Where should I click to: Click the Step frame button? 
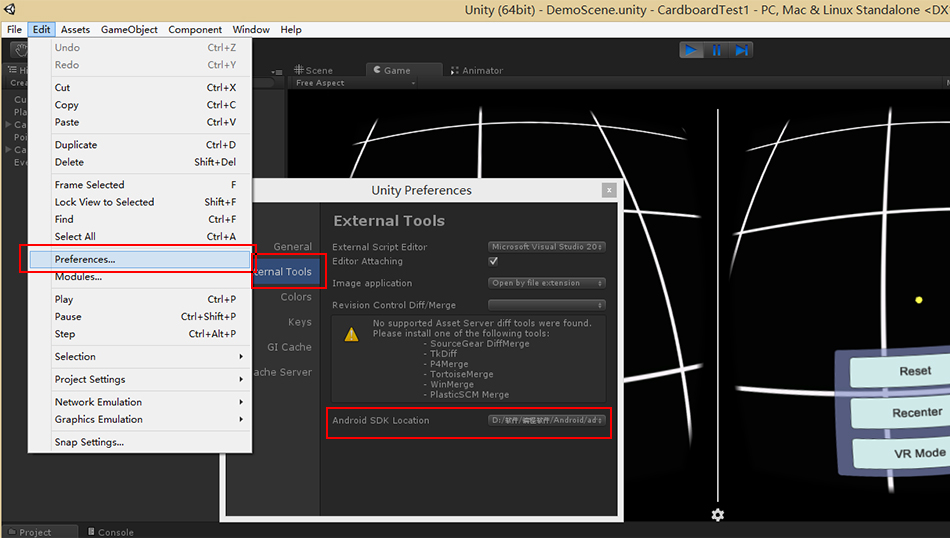tap(741, 50)
